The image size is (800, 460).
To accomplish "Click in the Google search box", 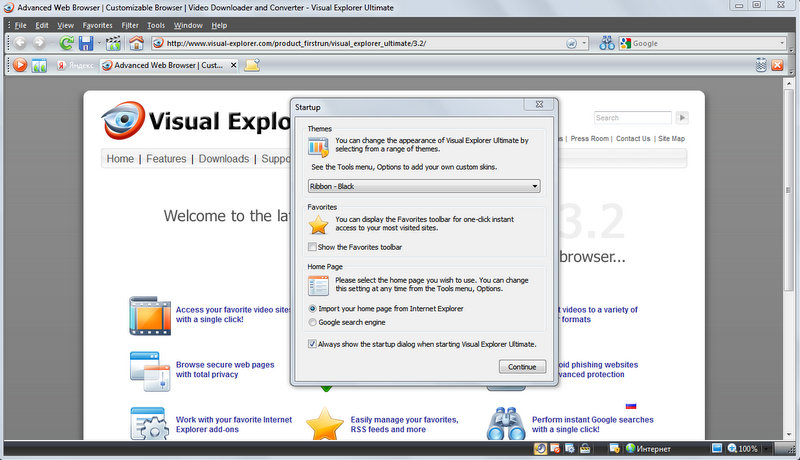I will (x=704, y=43).
